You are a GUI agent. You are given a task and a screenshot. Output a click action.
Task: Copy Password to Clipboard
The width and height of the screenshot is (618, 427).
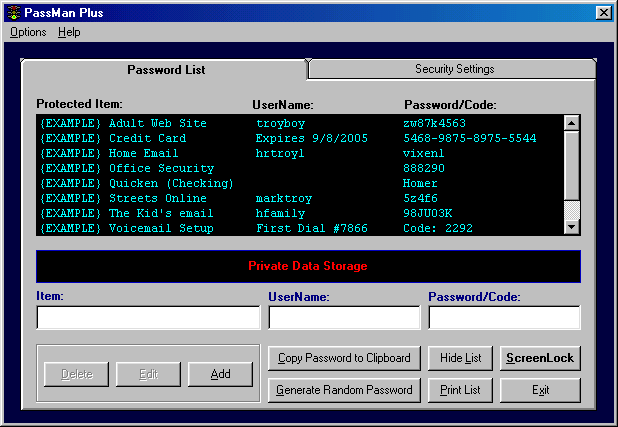click(344, 358)
